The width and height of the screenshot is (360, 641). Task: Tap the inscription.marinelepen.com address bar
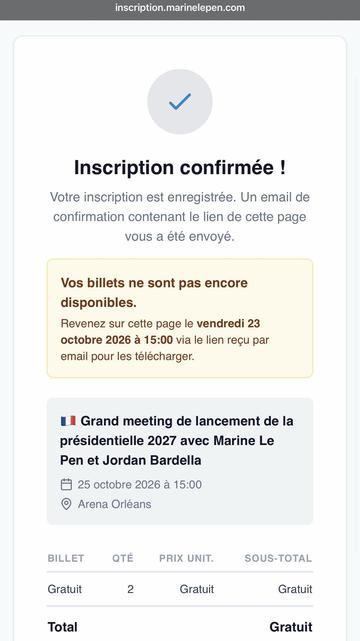click(x=180, y=8)
